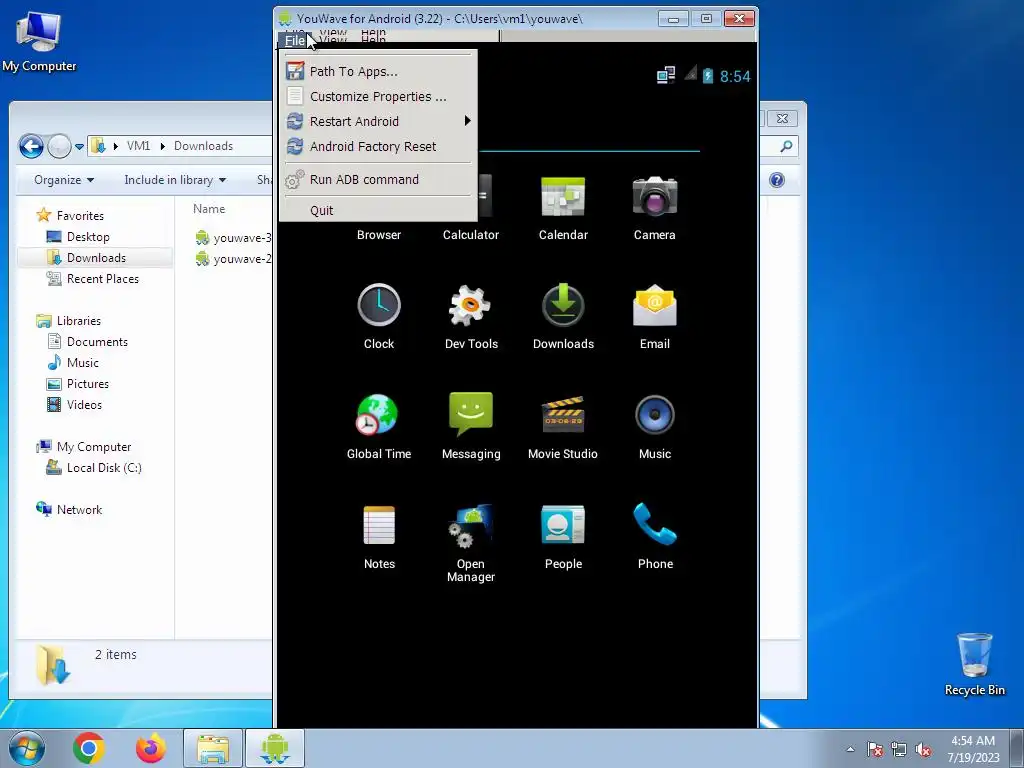Image resolution: width=1024 pixels, height=768 pixels.
Task: Open the Clock app
Action: click(x=379, y=317)
